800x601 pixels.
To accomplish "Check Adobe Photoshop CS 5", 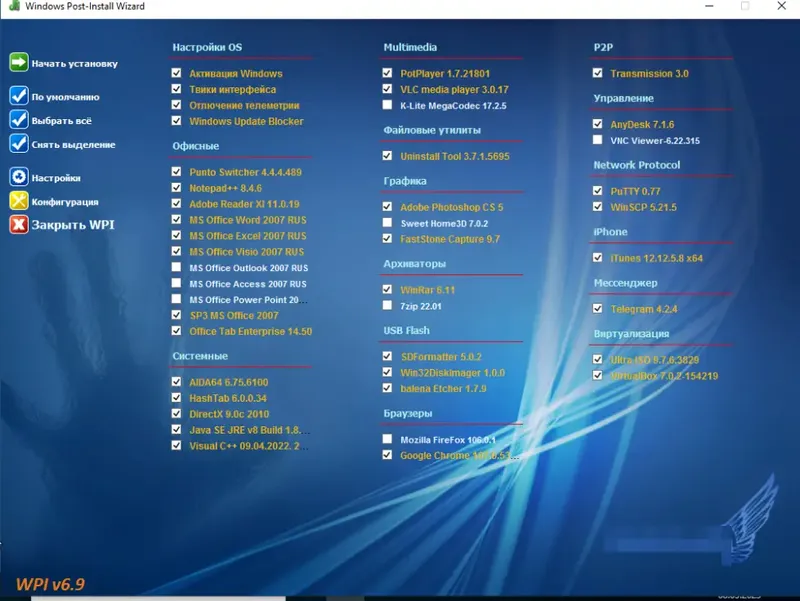I will tap(387, 207).
